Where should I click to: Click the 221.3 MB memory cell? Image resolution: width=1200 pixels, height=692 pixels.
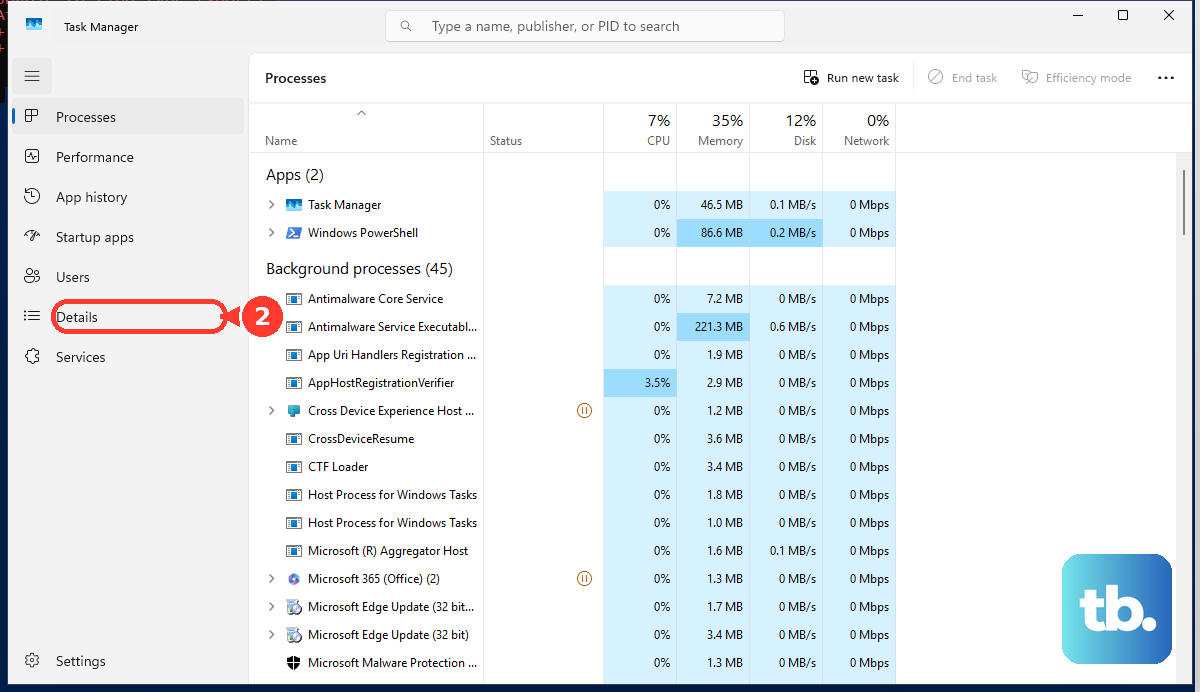click(713, 327)
